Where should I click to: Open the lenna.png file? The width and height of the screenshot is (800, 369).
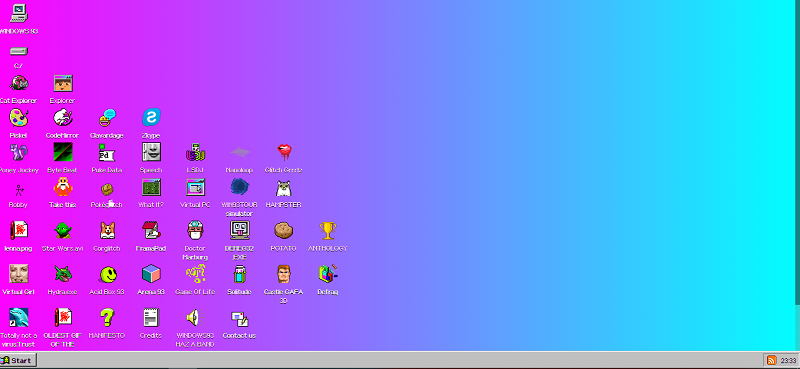(18, 231)
